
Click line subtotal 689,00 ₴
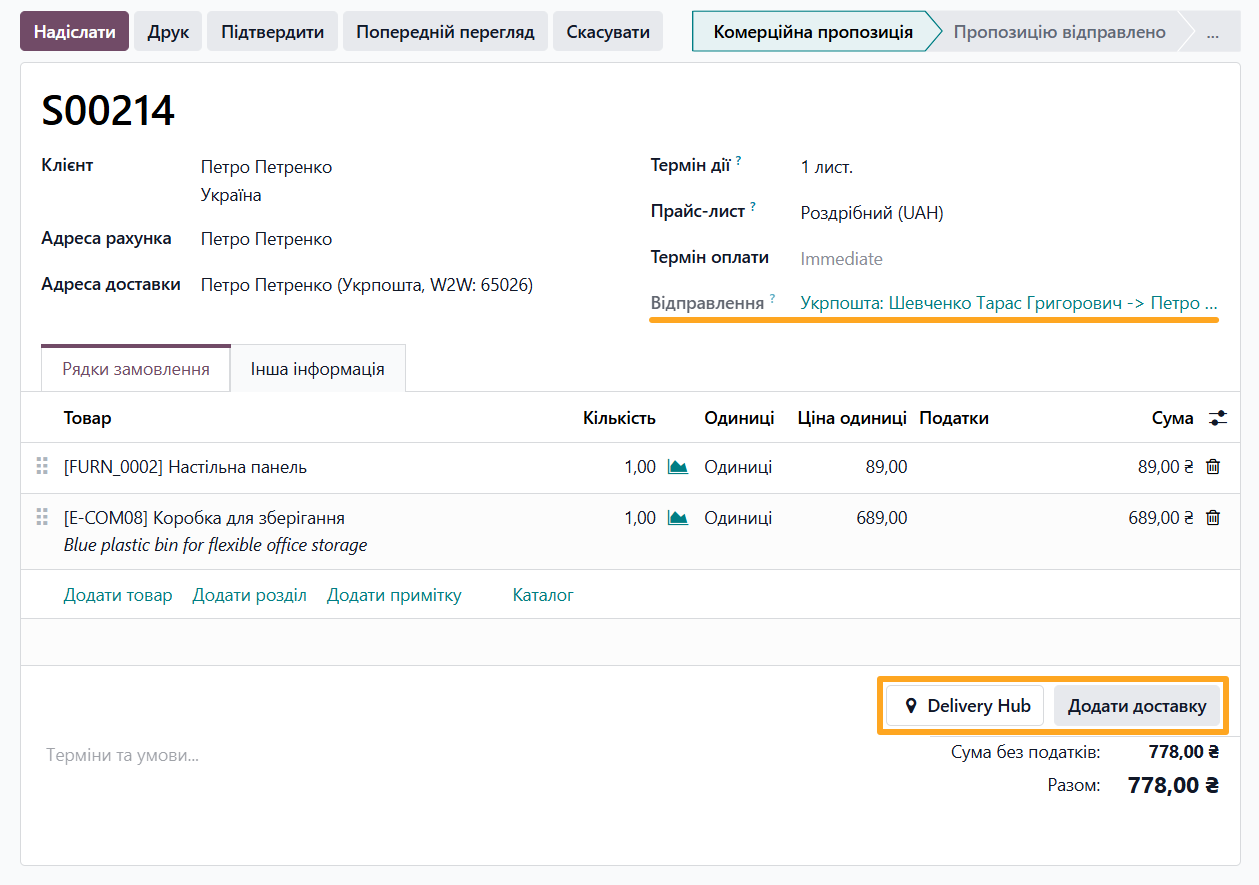(1161, 518)
